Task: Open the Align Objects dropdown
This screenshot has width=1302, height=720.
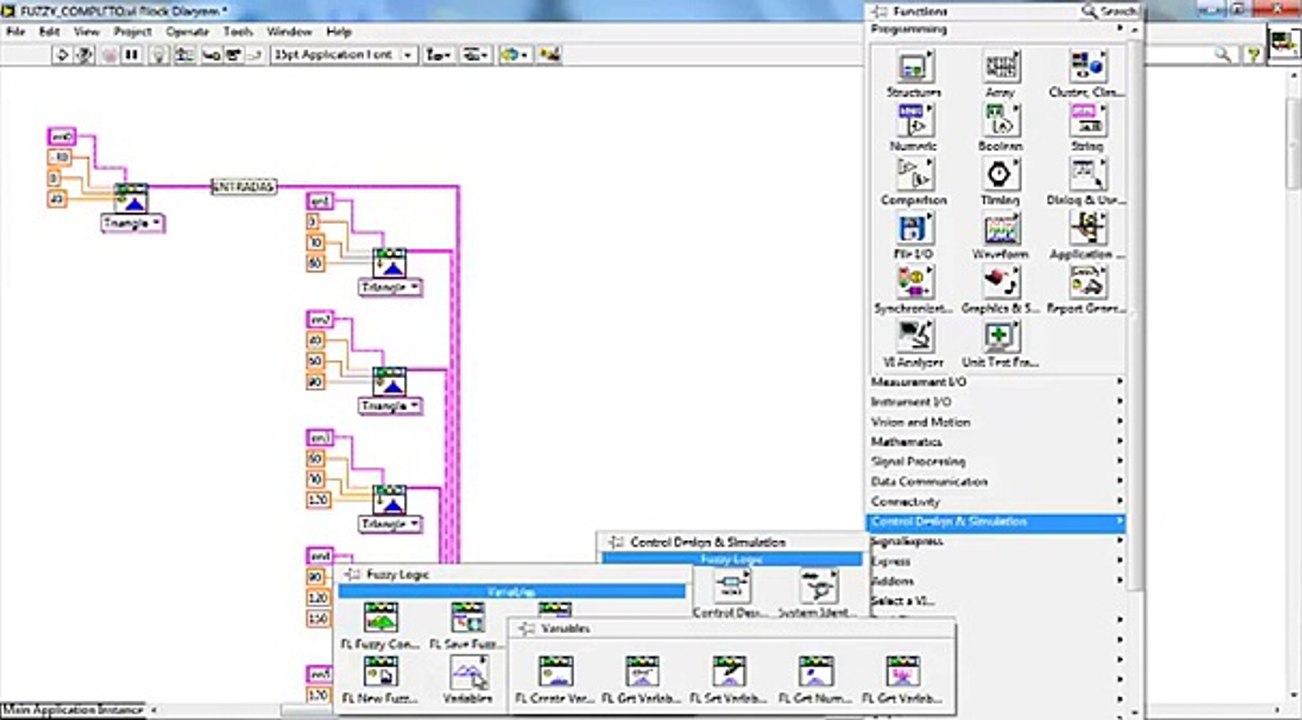Action: click(437, 56)
